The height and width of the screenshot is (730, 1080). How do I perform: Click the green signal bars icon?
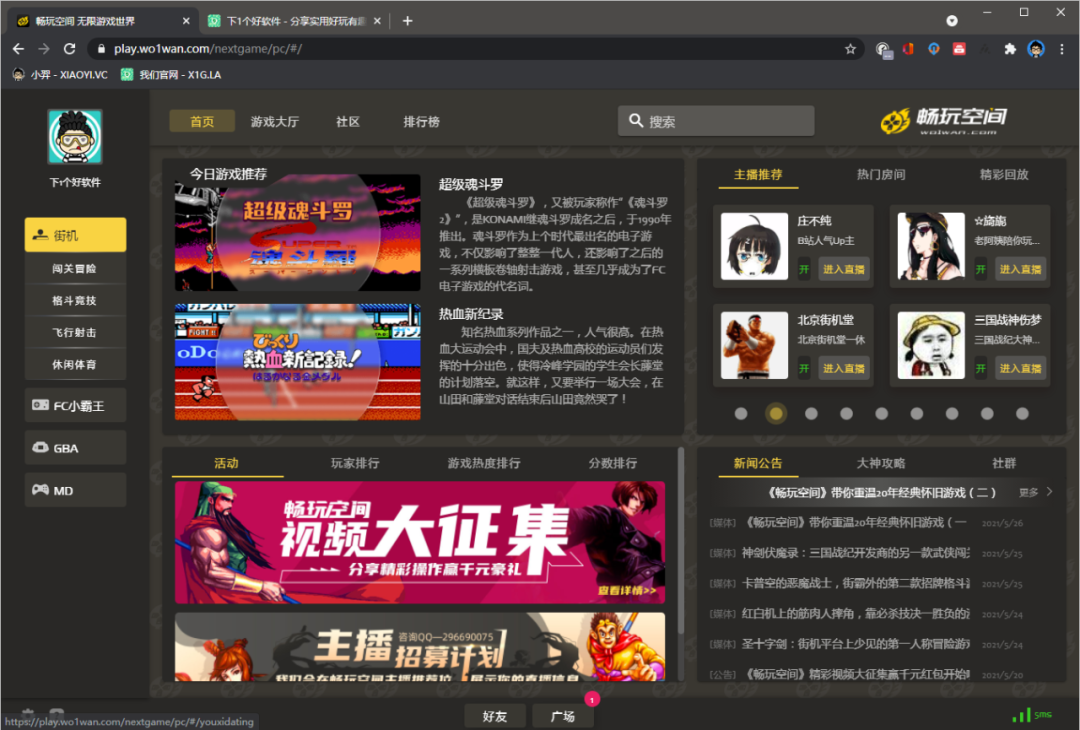tap(1021, 715)
